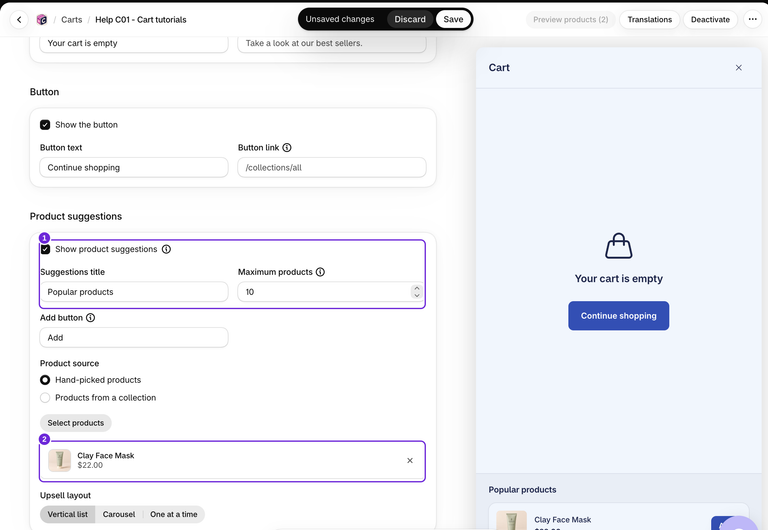Viewport: 768px width, 530px height.
Task: Click Help C01 - Cart tutorials breadcrumb
Action: pyautogui.click(x=141, y=20)
